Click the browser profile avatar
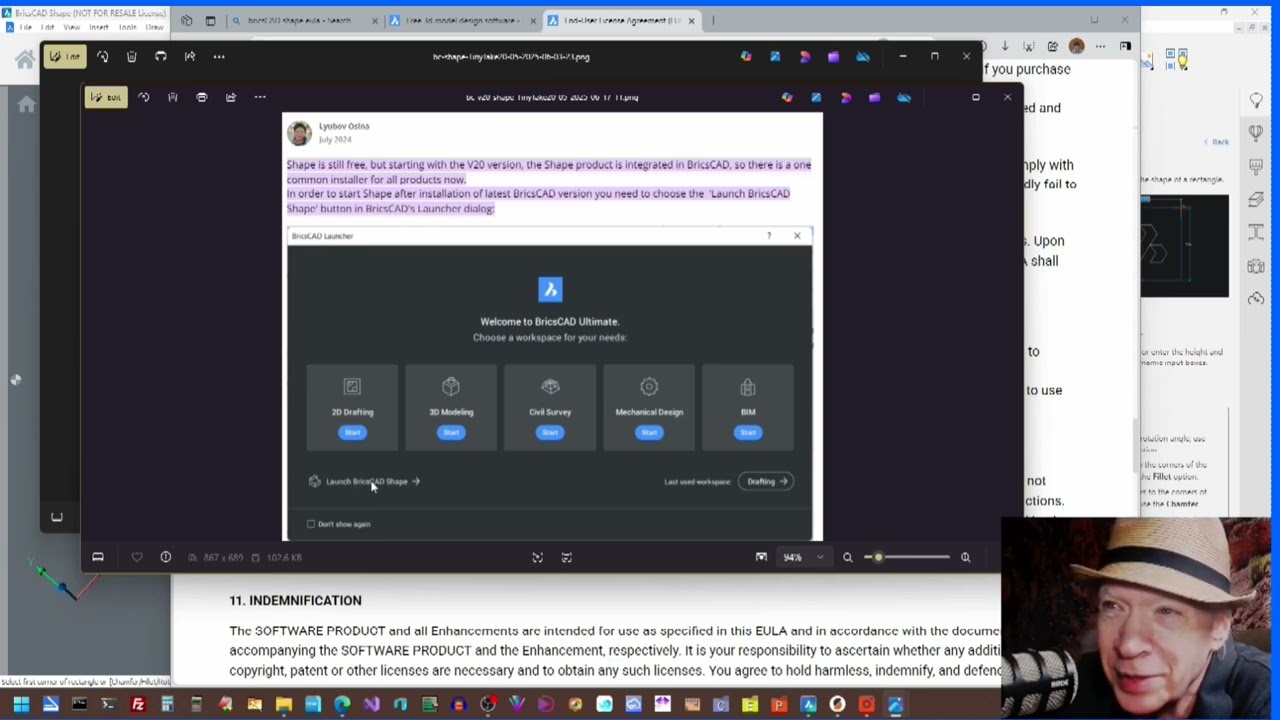Screen dimensions: 1280x720 click(x=1076, y=46)
